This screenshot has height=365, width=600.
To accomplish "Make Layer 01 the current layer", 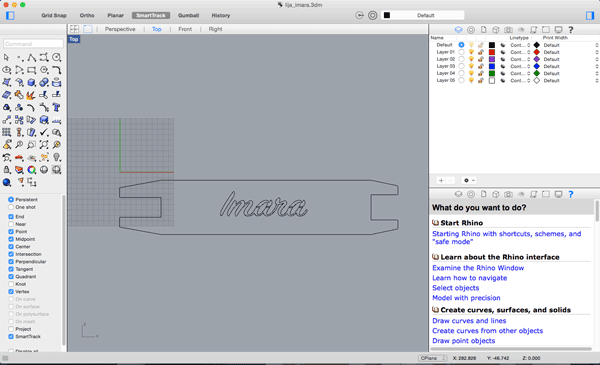I will pos(461,52).
